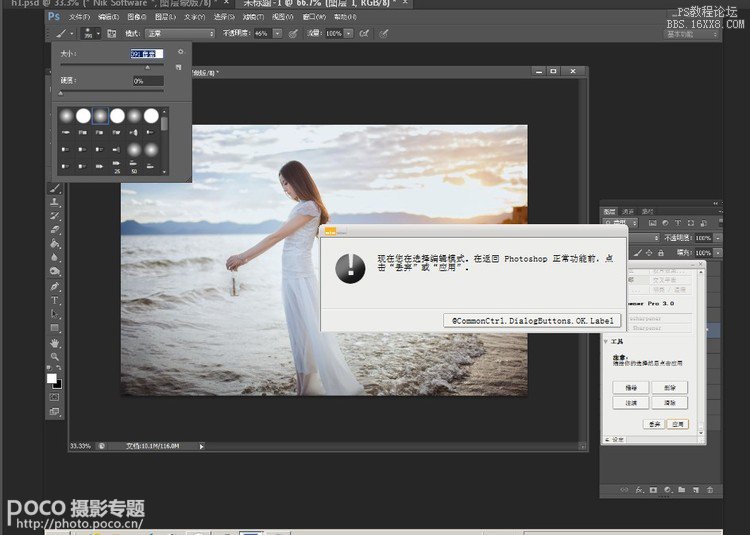The height and width of the screenshot is (535, 750).
Task: Open the brush opacity slider dropdown arrow
Action: [x=277, y=33]
